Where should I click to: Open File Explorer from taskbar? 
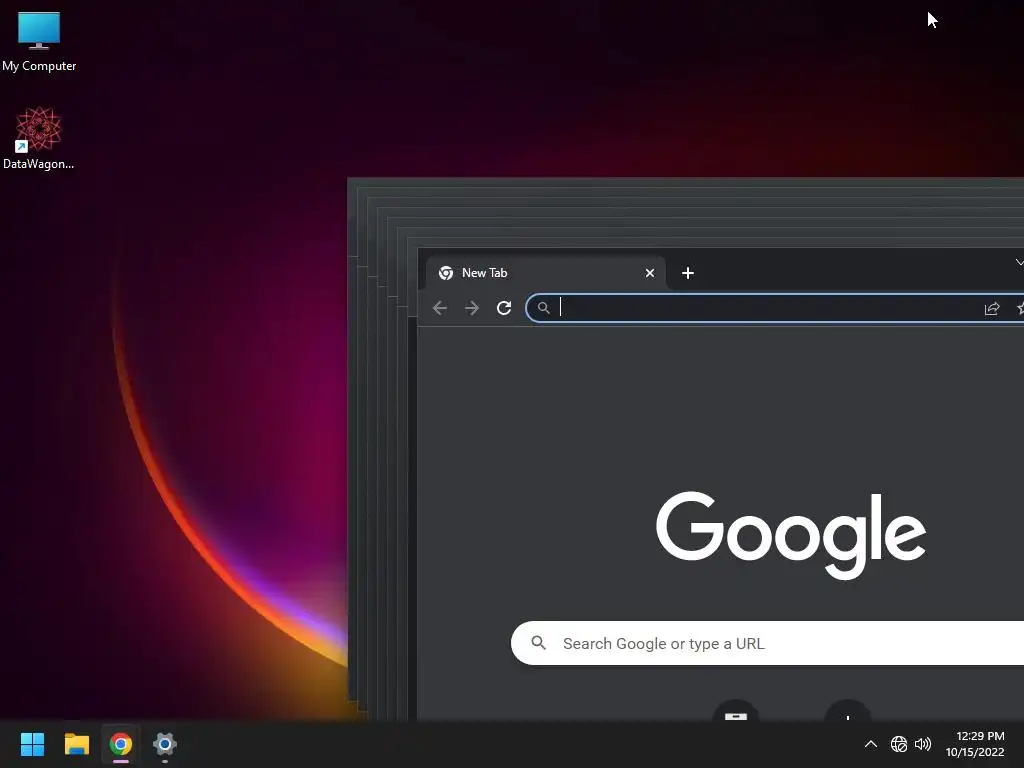76,744
